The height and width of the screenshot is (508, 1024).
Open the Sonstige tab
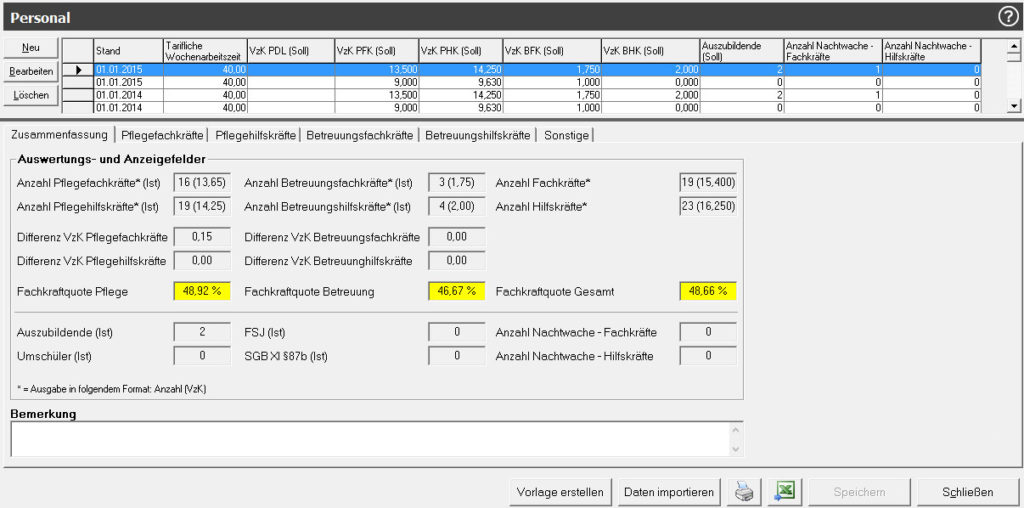click(566, 135)
